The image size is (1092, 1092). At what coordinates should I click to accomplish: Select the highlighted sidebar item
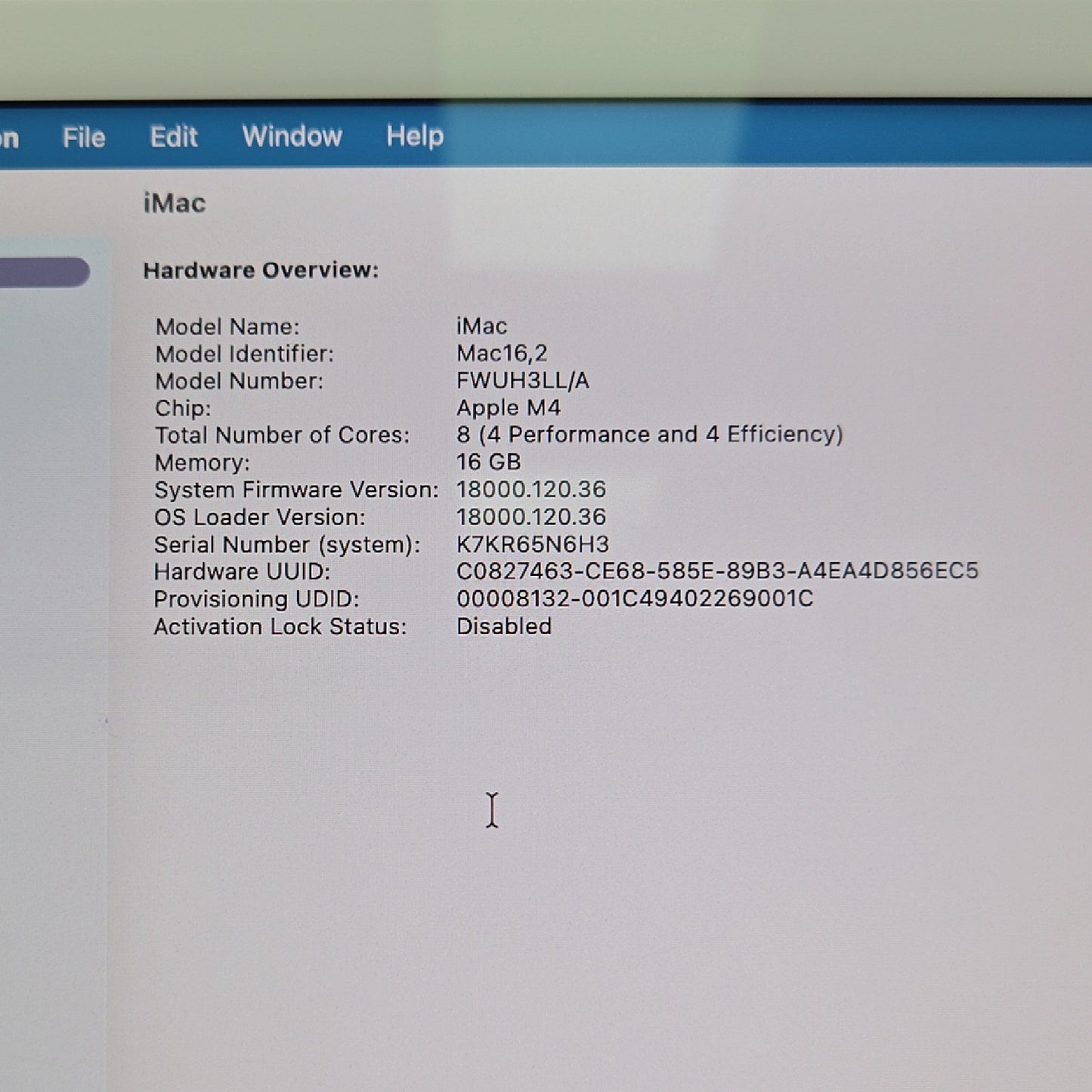44,272
